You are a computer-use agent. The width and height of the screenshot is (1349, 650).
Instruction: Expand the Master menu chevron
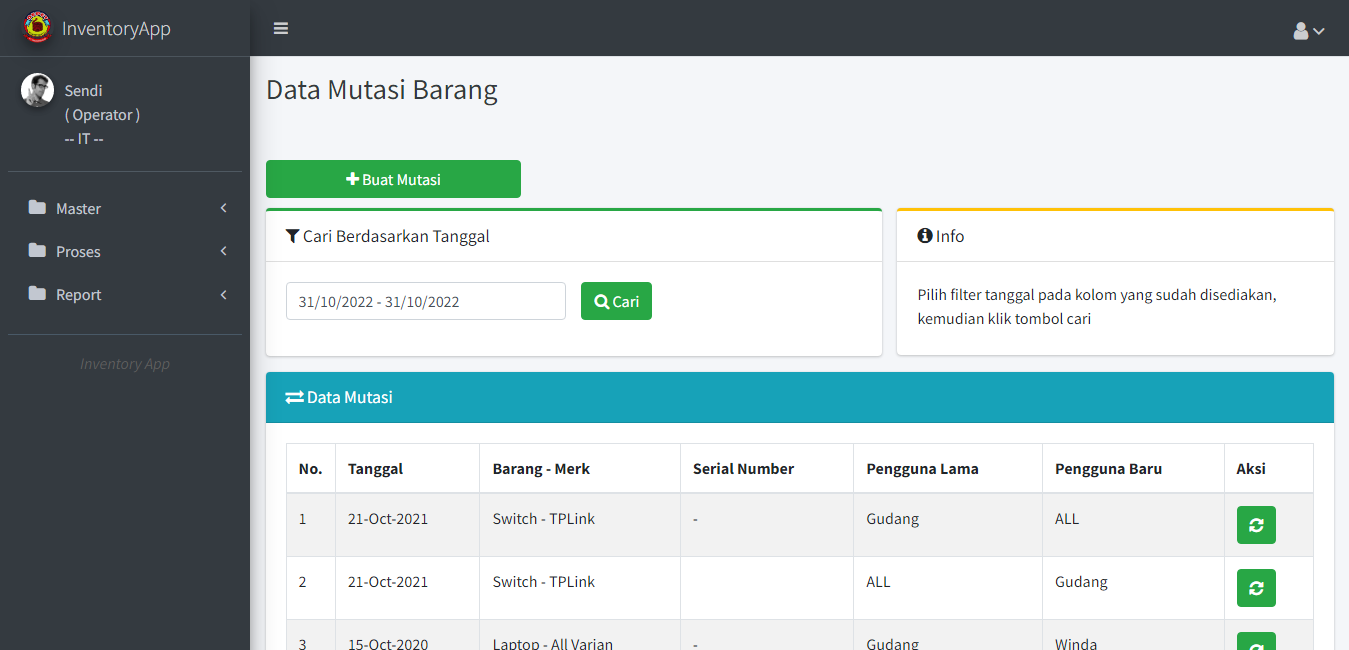click(224, 208)
